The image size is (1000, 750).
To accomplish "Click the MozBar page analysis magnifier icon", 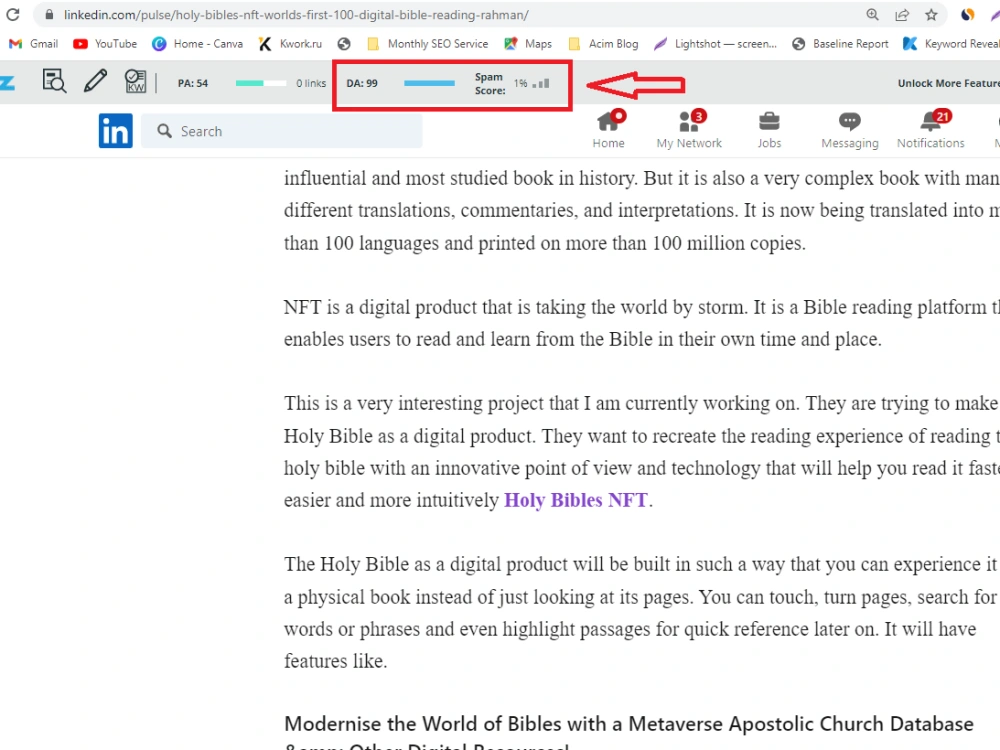I will 54,81.
